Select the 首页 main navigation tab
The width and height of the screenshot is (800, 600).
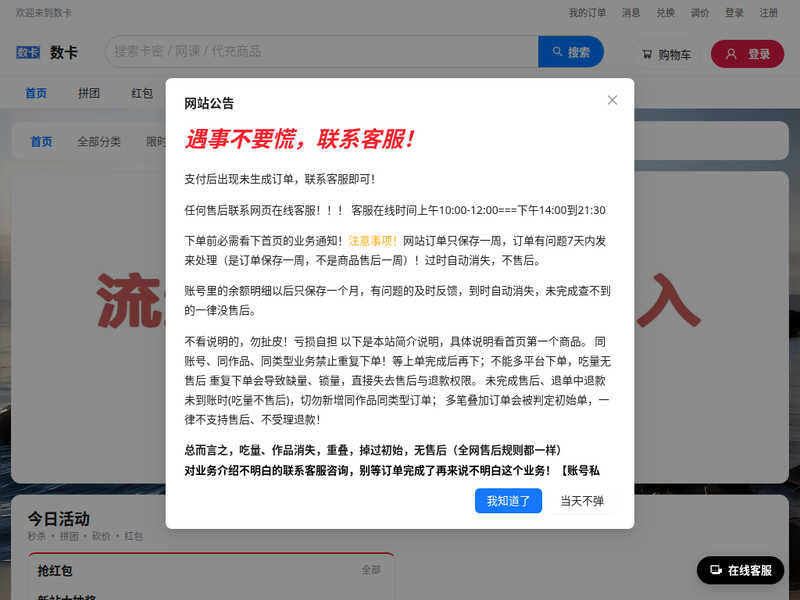pyautogui.click(x=36, y=93)
